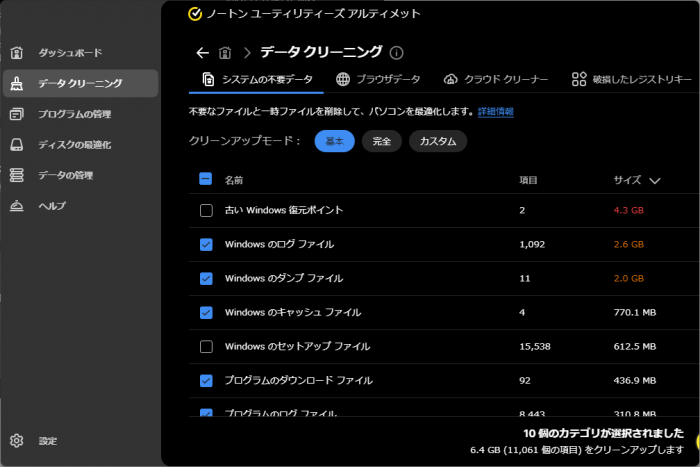Click the ディスクの最適化 drive icon in sidebar
Viewport: 700px width, 467px height.
click(17, 145)
